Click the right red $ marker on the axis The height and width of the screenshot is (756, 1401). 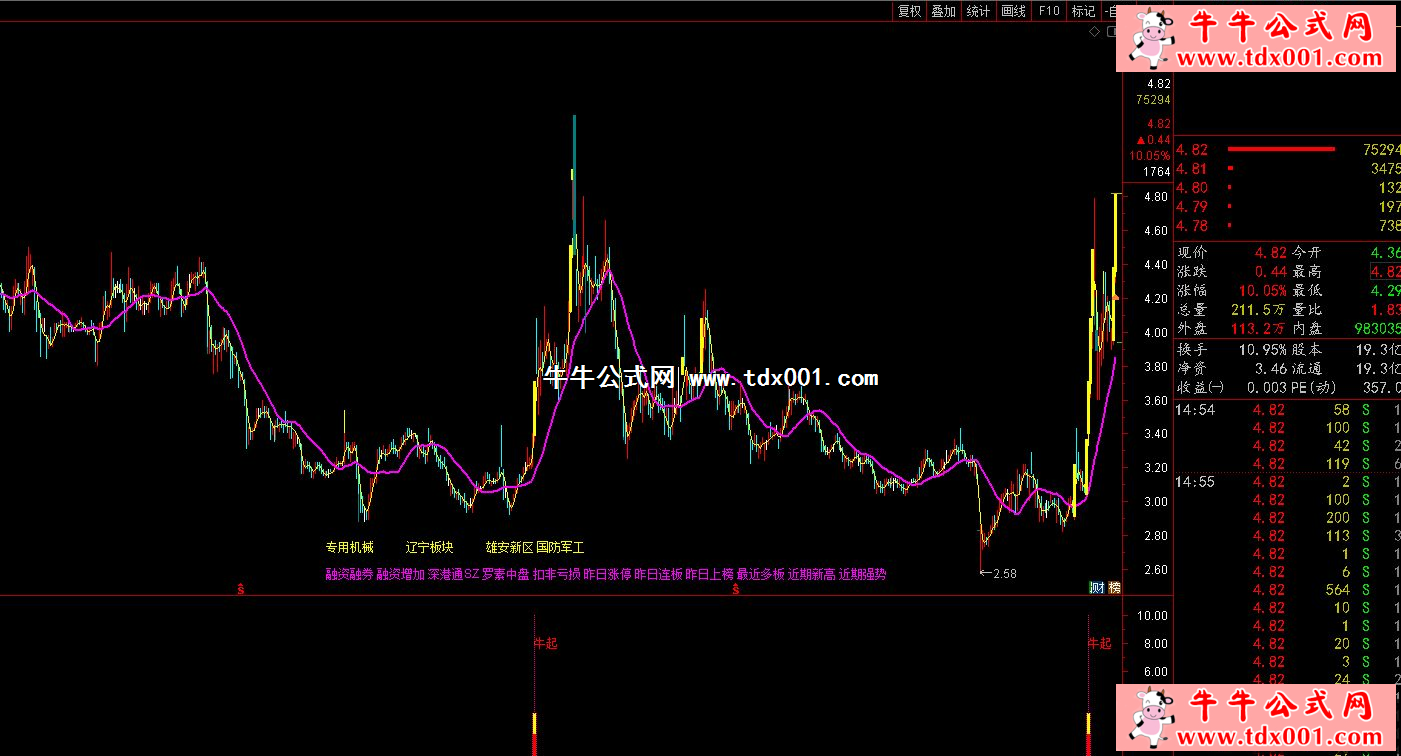(x=735, y=590)
